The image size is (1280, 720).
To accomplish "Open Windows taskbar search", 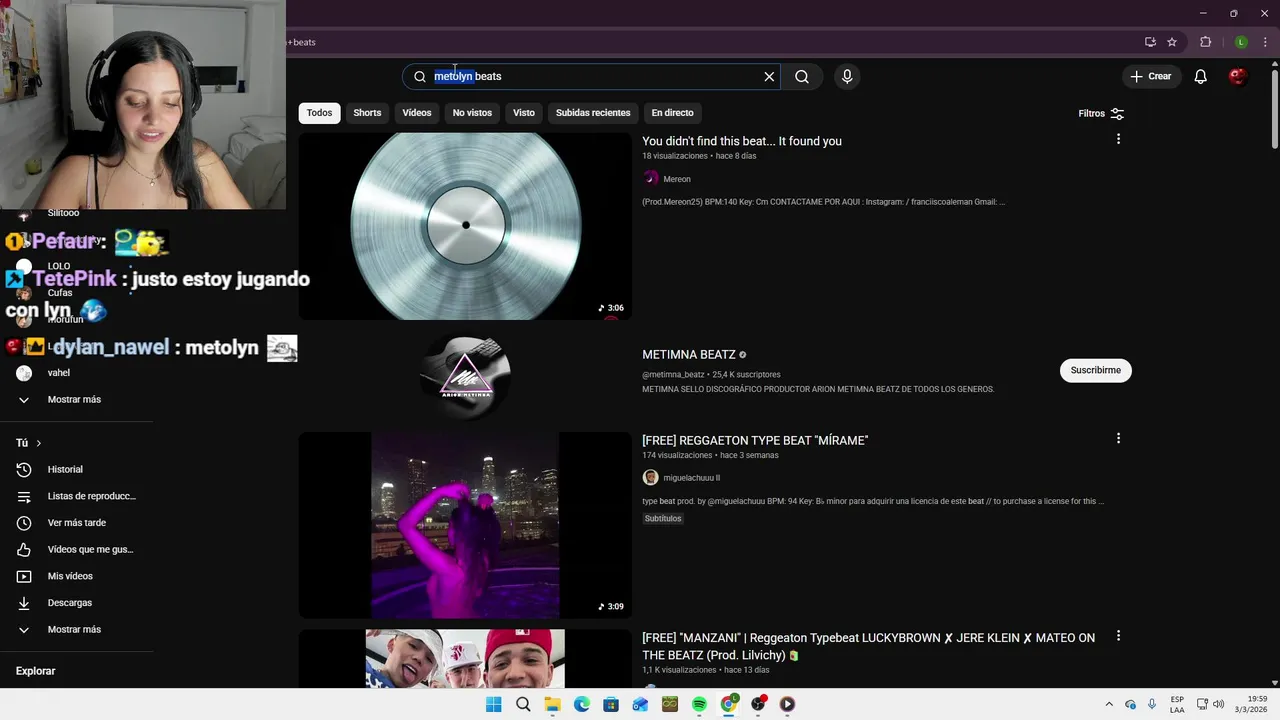I will click(x=523, y=704).
